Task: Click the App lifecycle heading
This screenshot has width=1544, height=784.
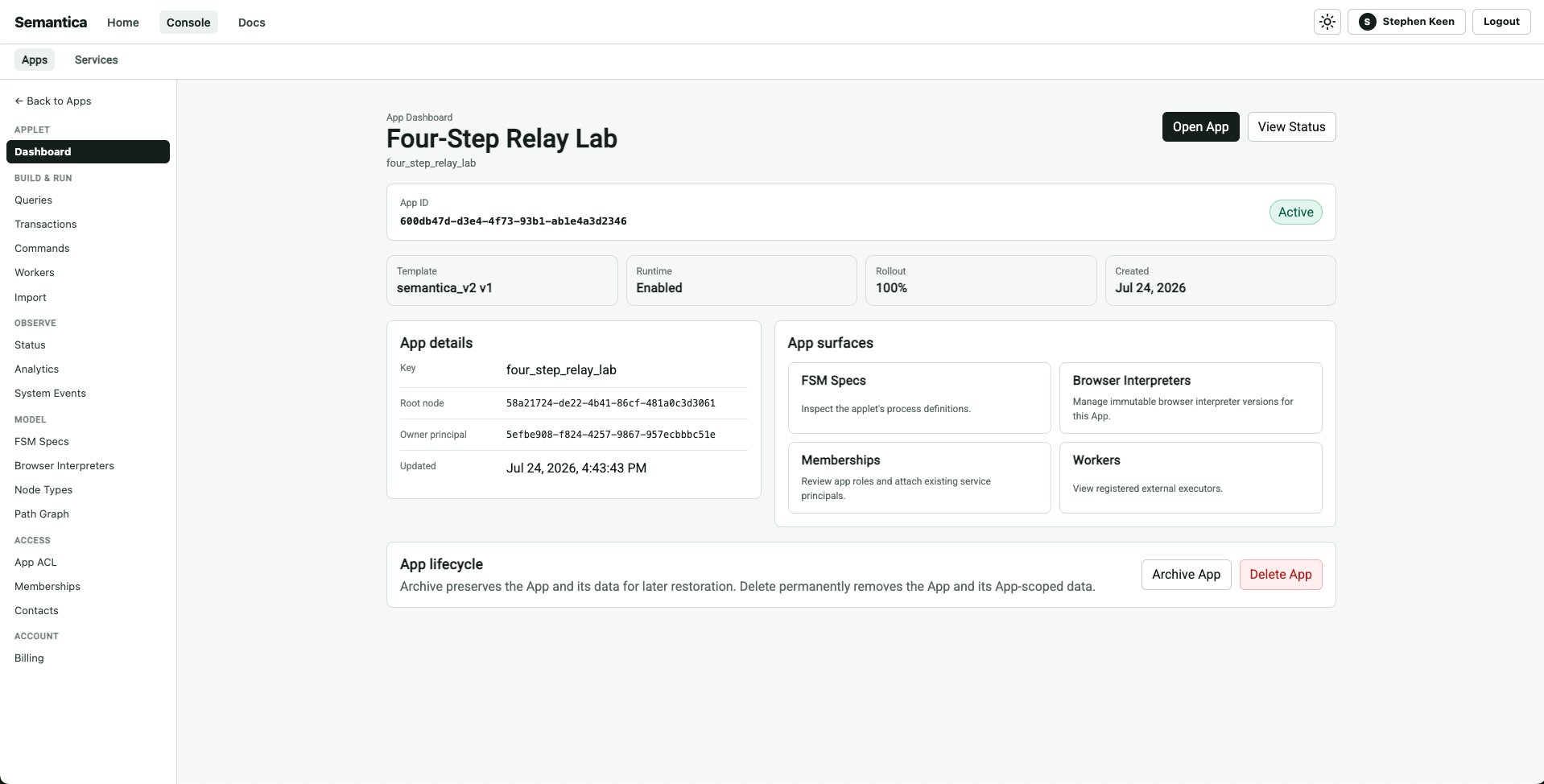Action: click(x=441, y=564)
